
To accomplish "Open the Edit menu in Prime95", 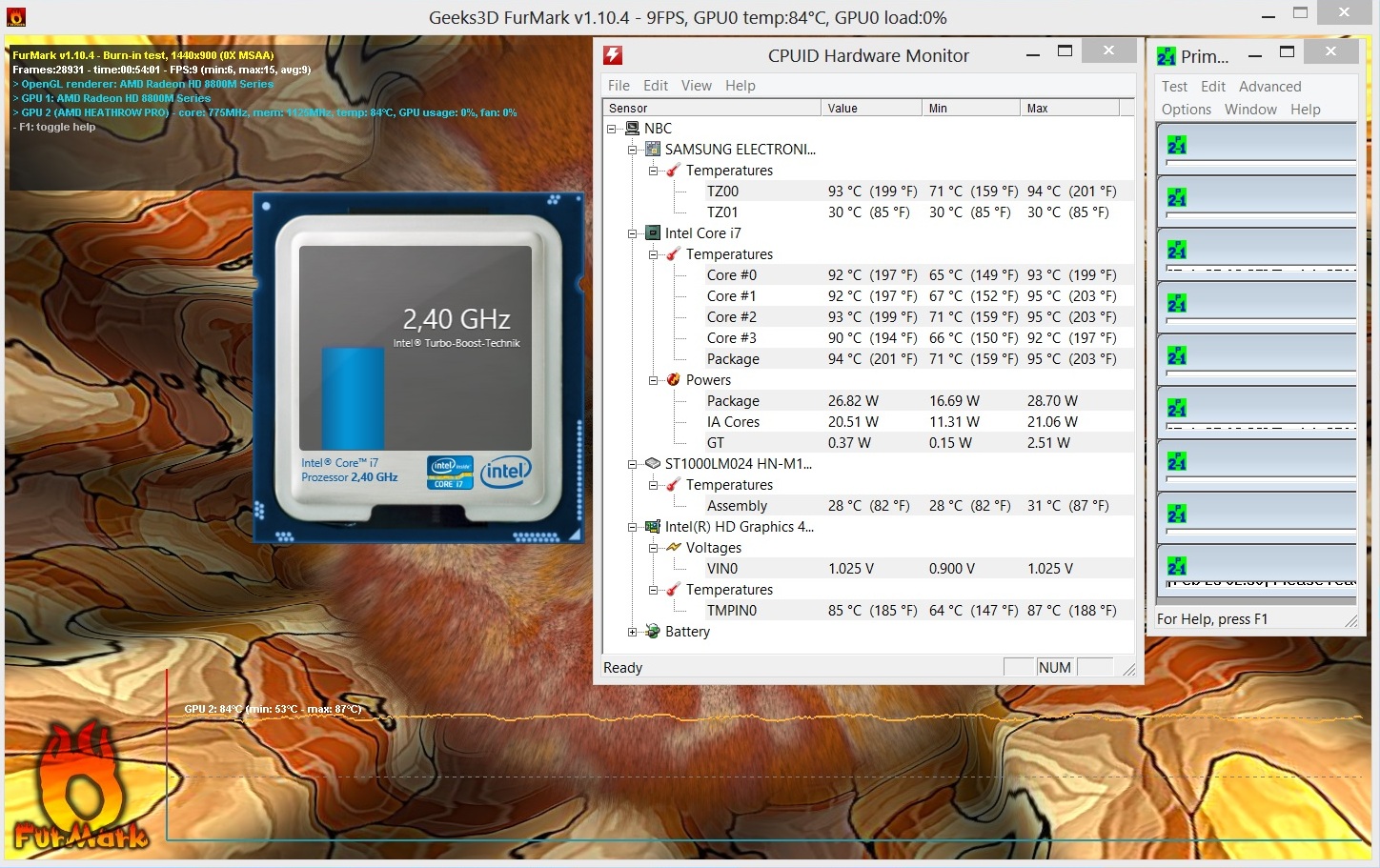I will coord(1213,86).
